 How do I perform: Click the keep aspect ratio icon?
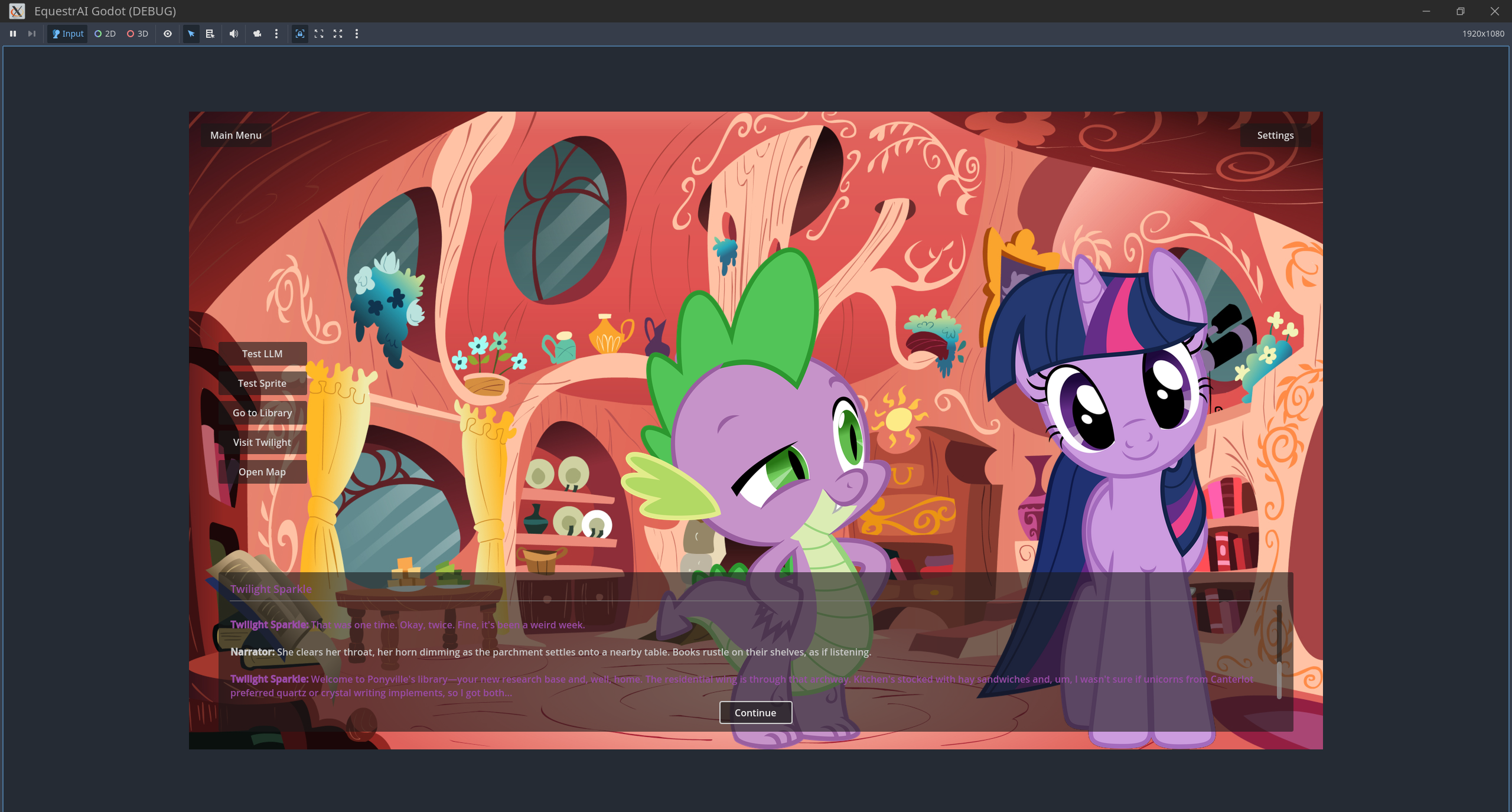pos(319,34)
